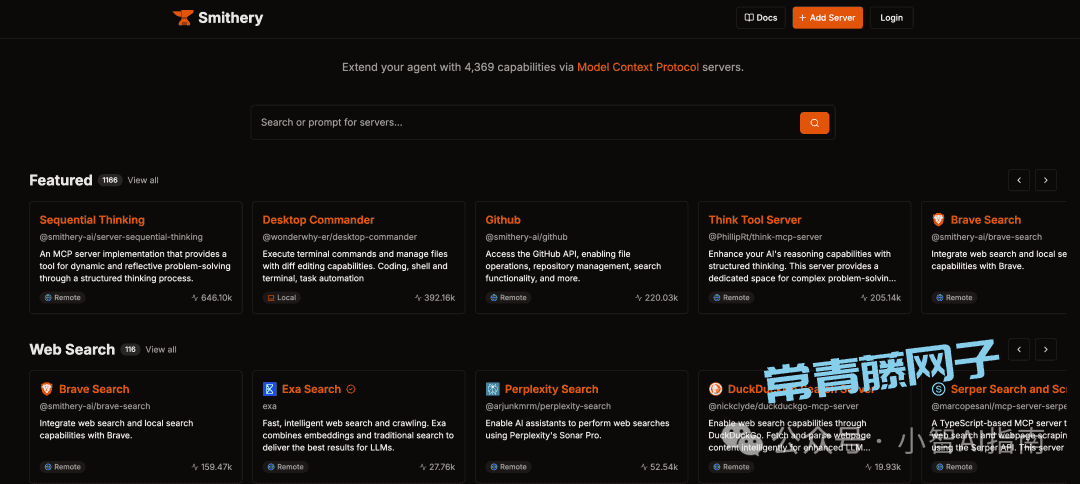
Task: Click the Local tag on Desktop Commander card
Action: pos(281,298)
